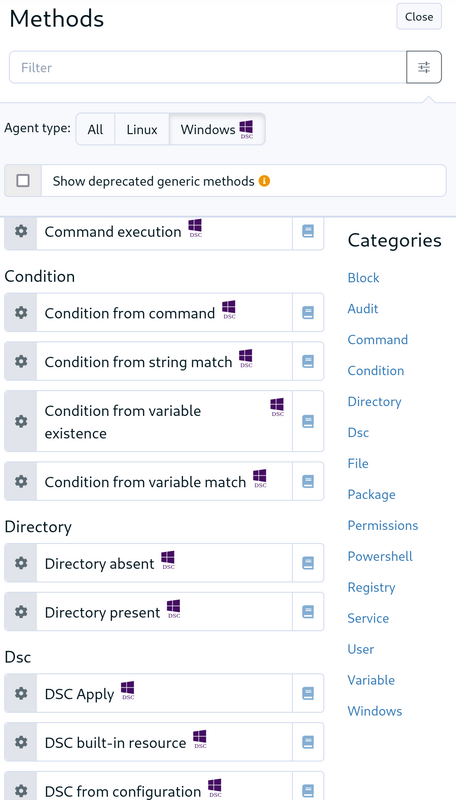The image size is (456, 800).
Task: Jump to the Registry category
Action: click(x=371, y=587)
